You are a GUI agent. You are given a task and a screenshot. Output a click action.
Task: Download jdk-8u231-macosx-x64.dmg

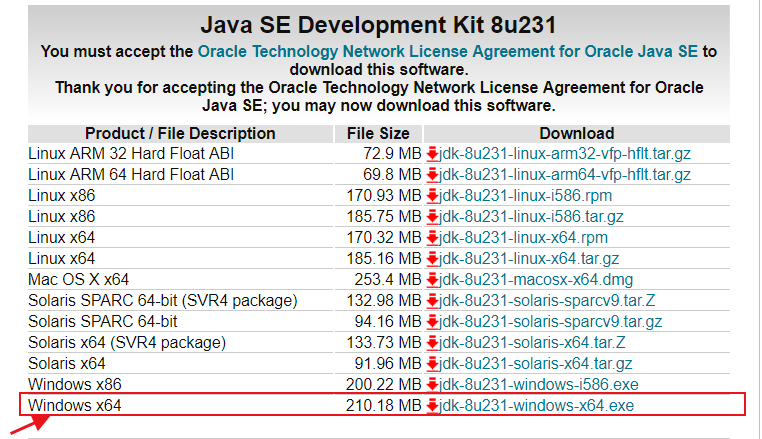[x=536, y=280]
